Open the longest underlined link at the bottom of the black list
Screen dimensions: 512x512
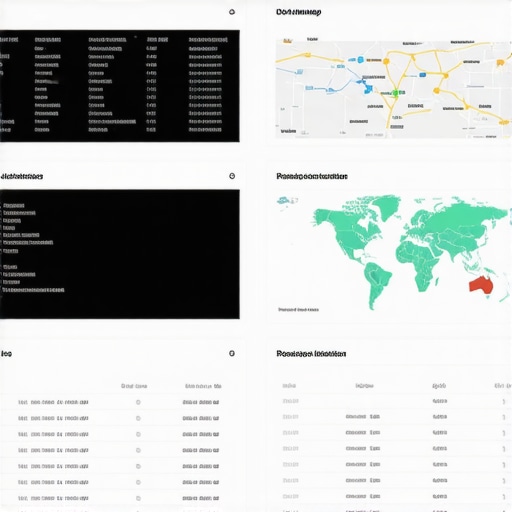click(x=33, y=290)
